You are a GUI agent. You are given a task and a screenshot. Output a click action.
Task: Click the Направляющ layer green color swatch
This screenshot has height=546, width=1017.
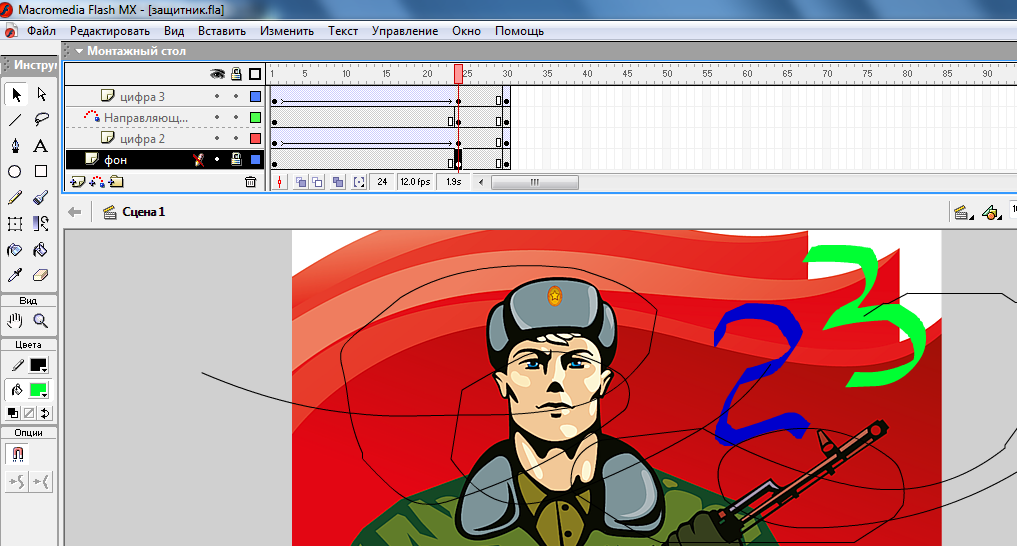tap(256, 117)
